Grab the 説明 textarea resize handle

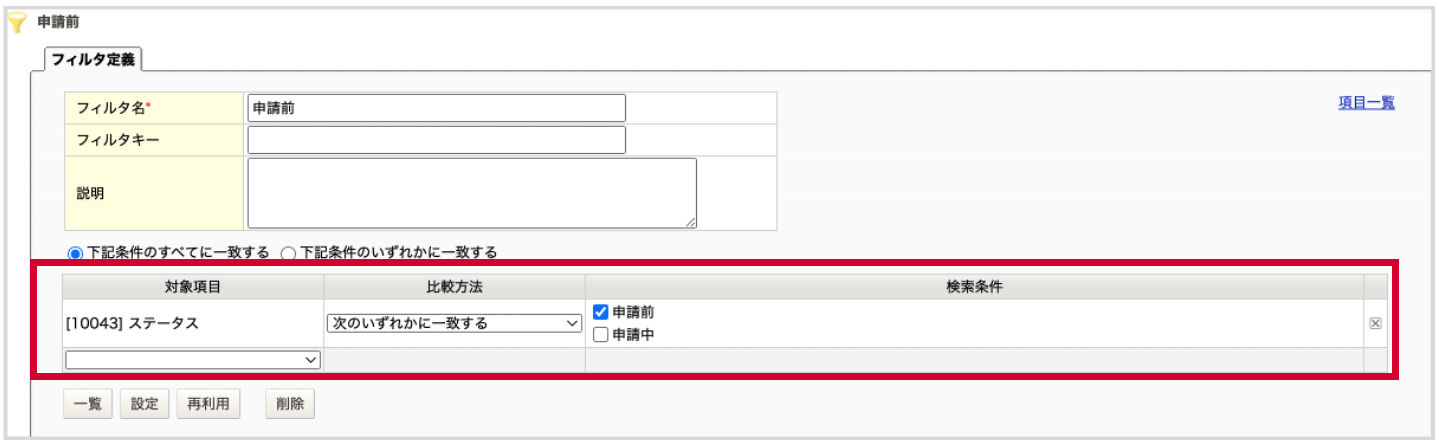tap(690, 222)
